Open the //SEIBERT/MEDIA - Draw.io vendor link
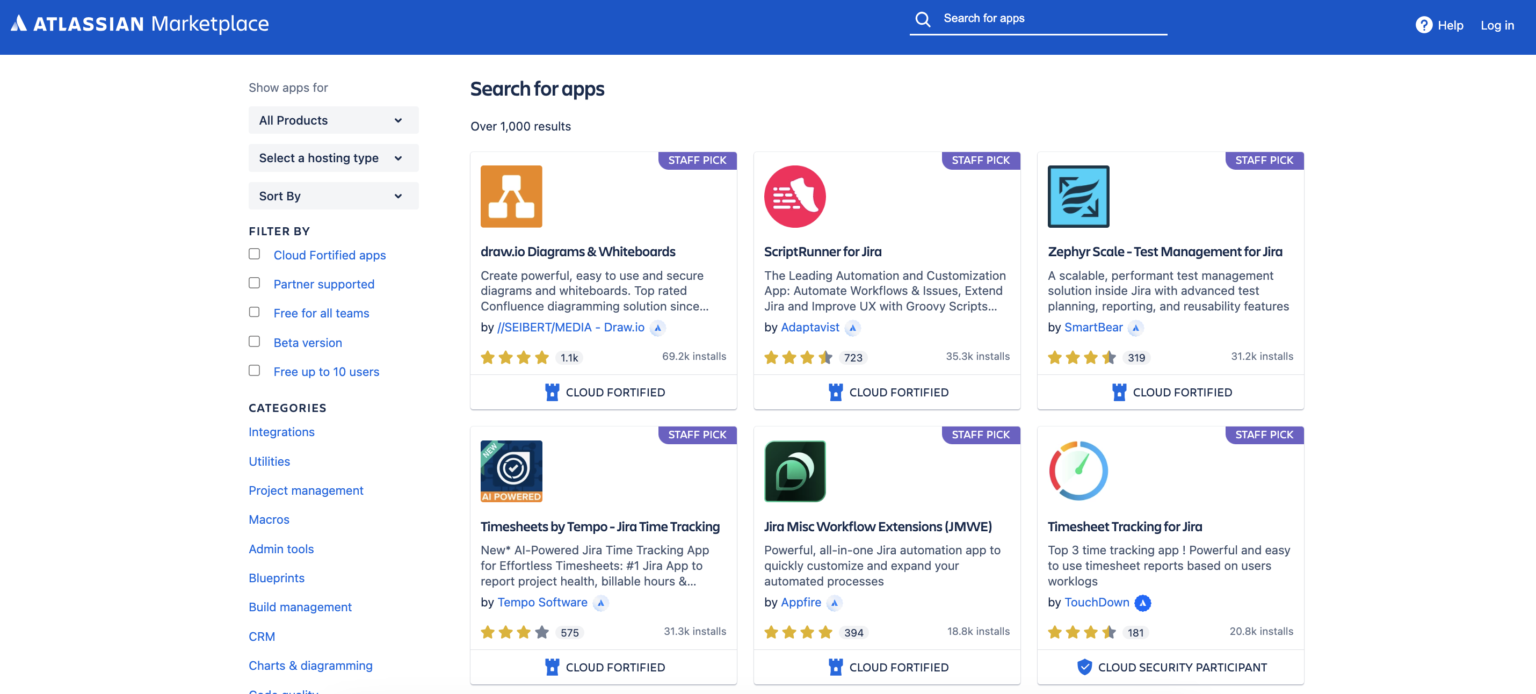1536x694 pixels. tap(571, 327)
